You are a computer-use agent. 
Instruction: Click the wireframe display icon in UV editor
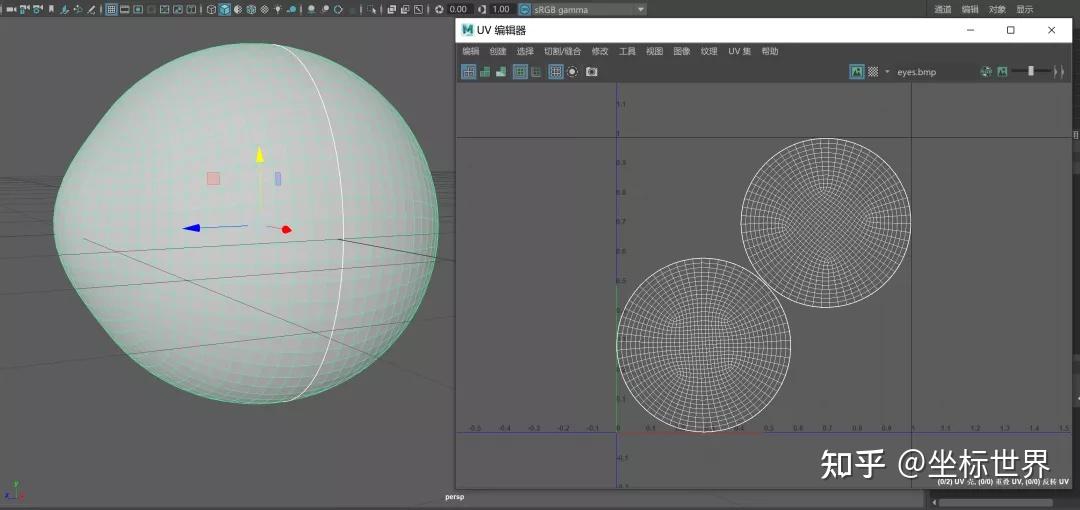tap(469, 72)
